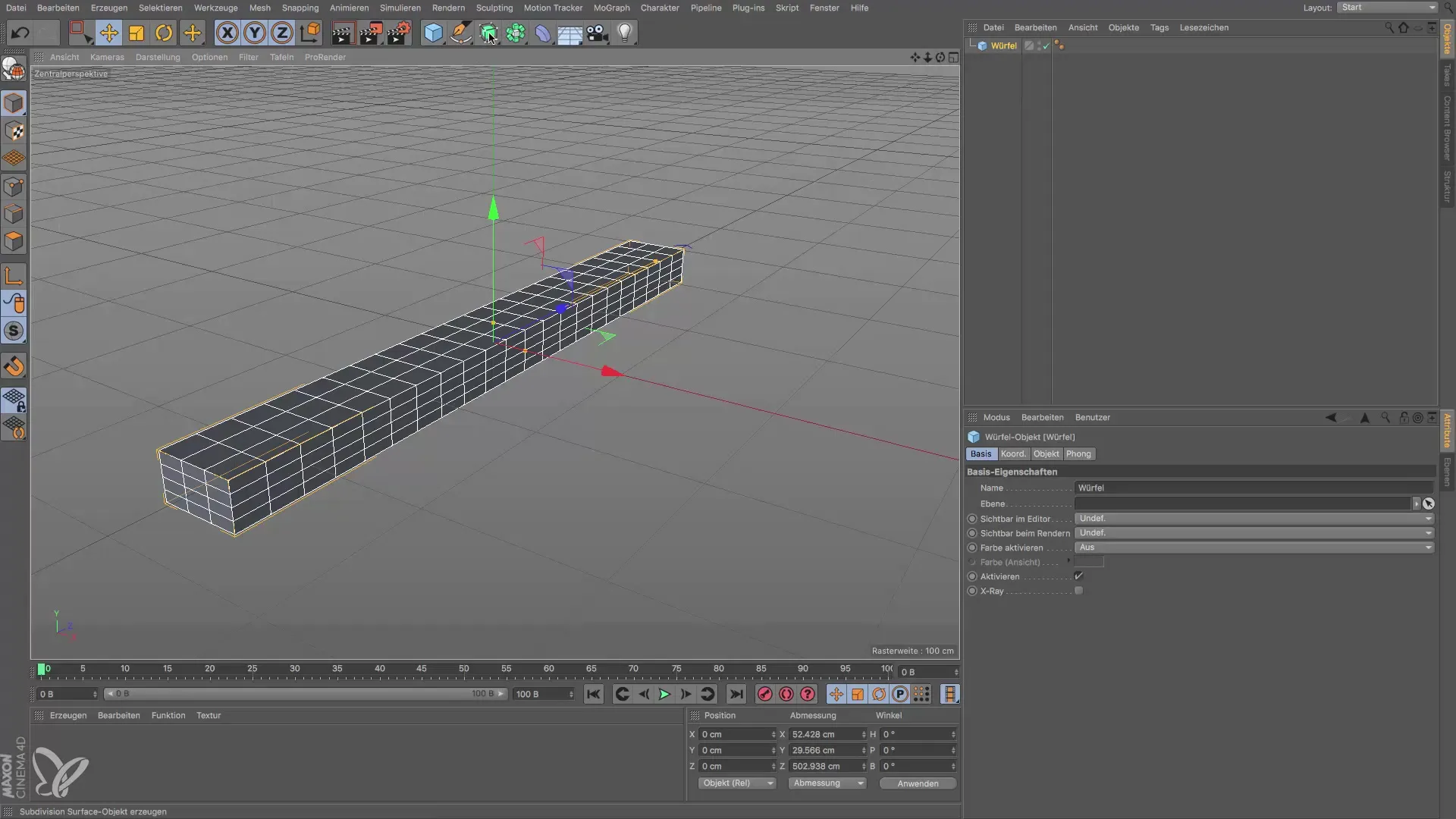Switch to the Objekt tab
This screenshot has width=1456, height=819.
click(x=1046, y=454)
